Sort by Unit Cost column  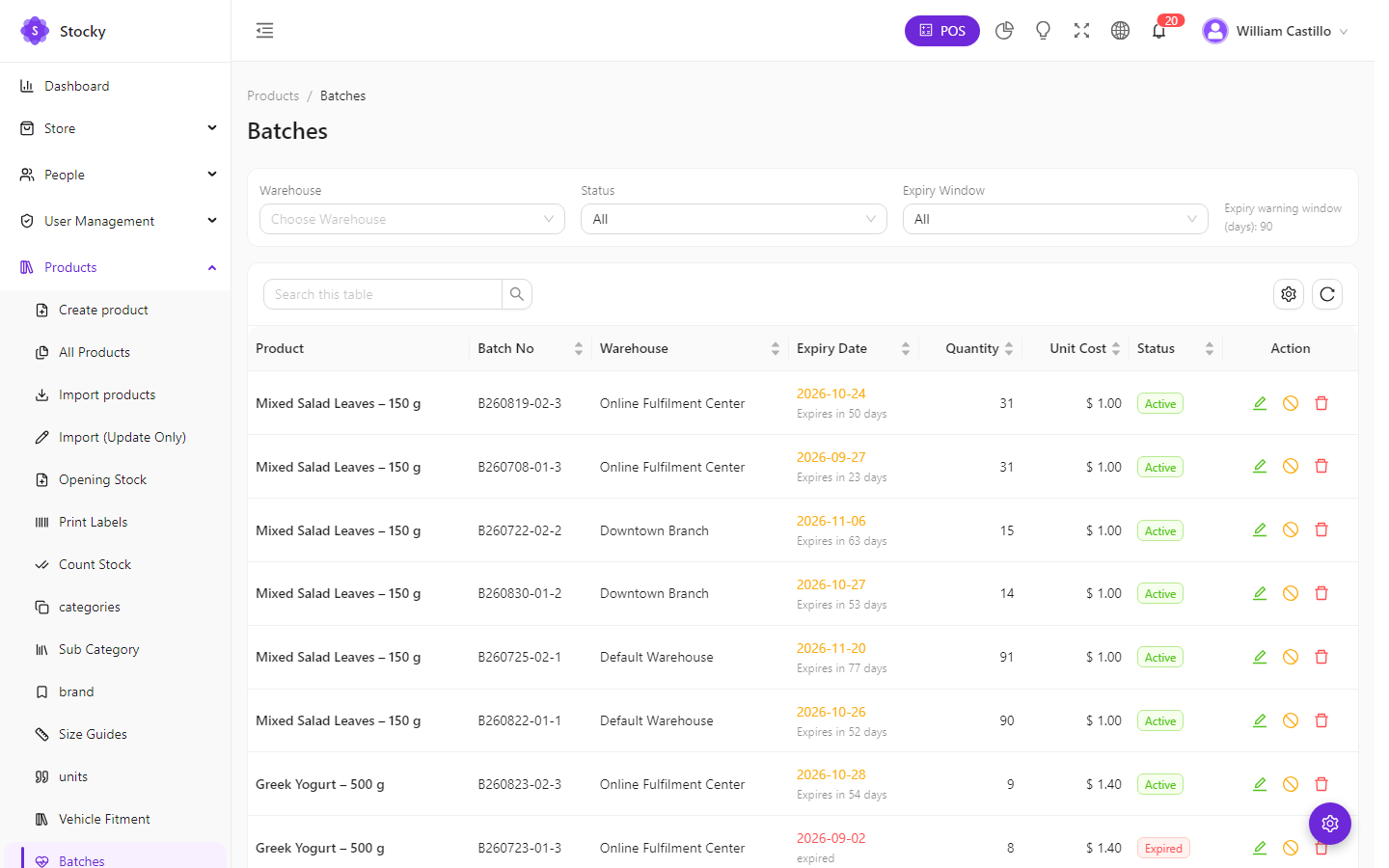click(1076, 348)
